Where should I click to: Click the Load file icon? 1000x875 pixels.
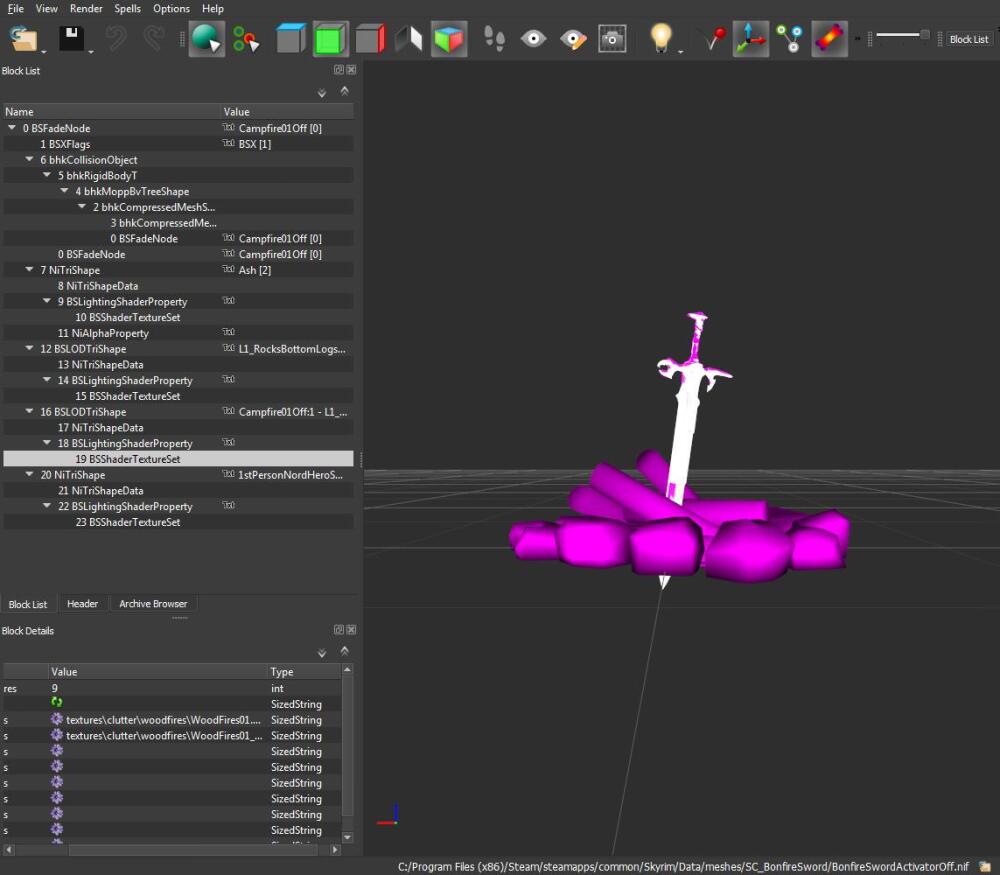click(24, 39)
